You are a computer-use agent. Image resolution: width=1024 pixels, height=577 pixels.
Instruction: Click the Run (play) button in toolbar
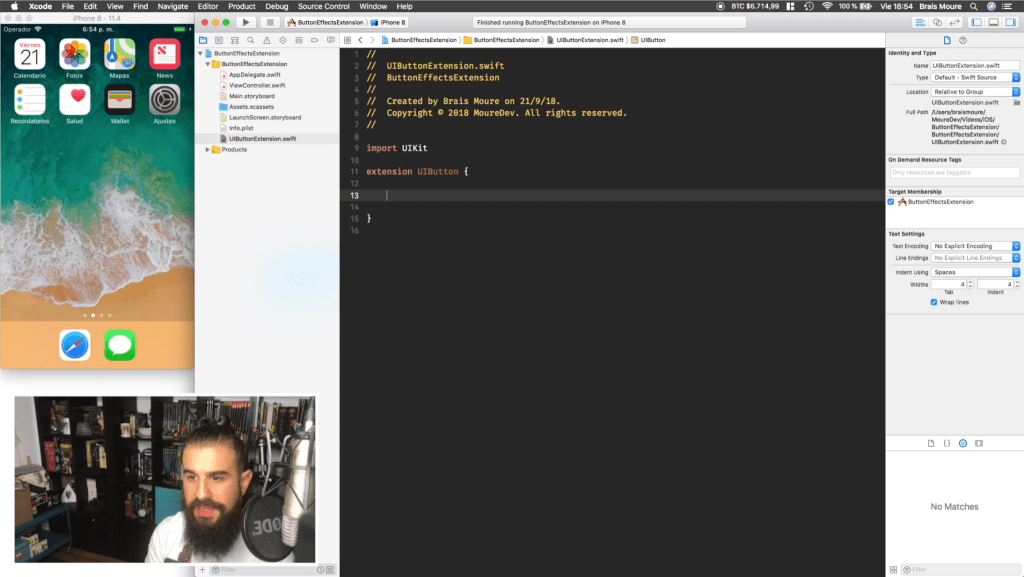pyautogui.click(x=246, y=22)
